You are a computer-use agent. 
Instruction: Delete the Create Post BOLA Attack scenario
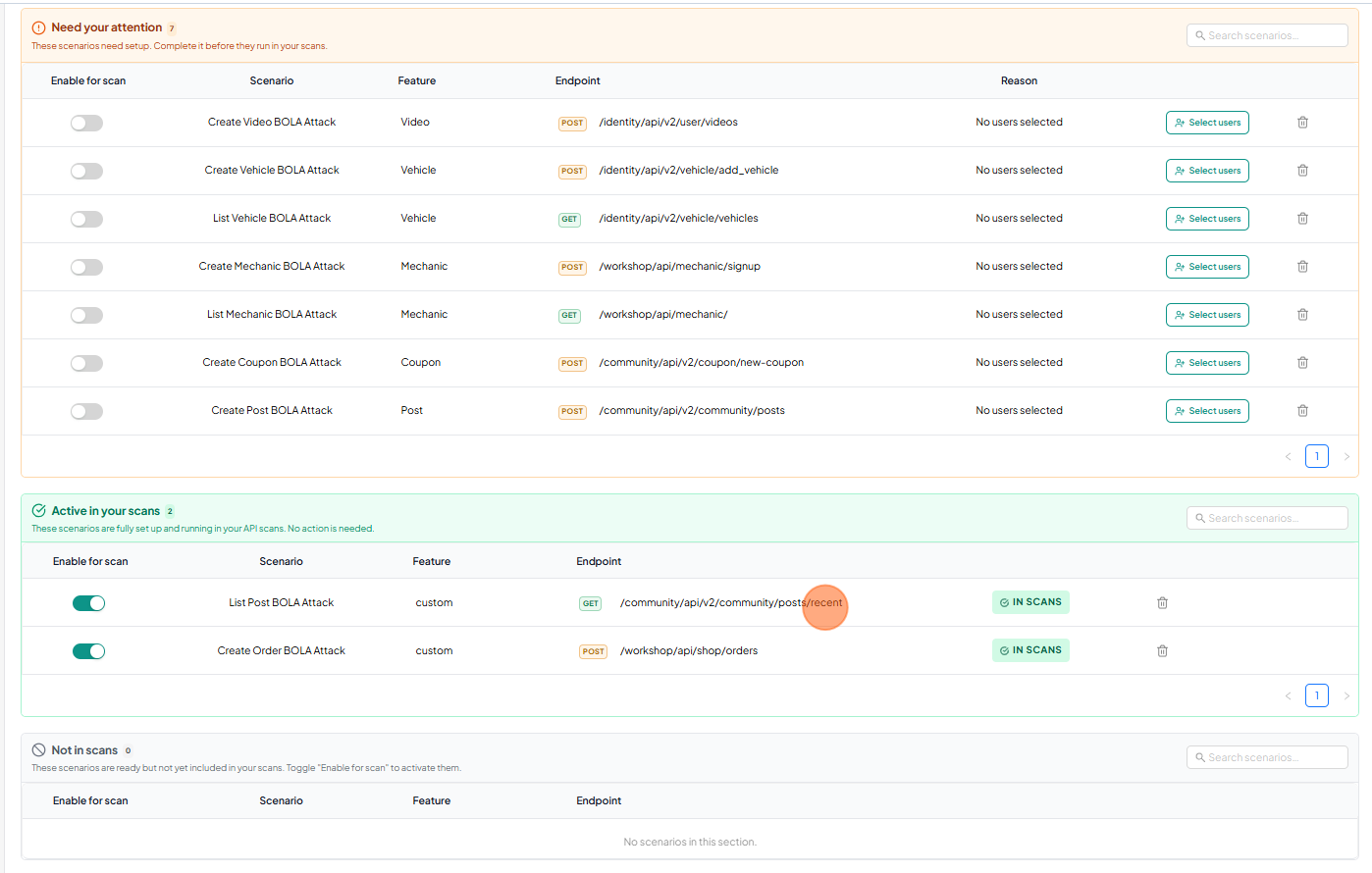coord(1302,411)
